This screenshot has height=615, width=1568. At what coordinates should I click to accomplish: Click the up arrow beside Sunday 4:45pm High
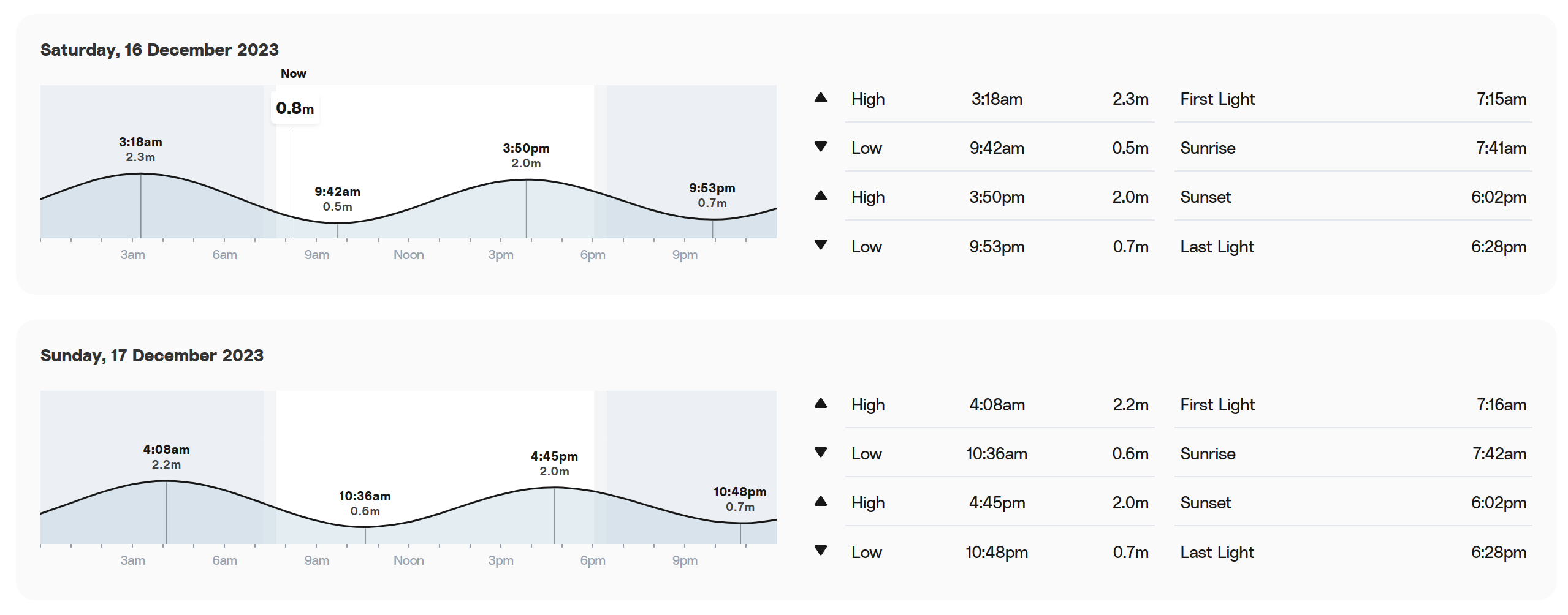pyautogui.click(x=820, y=502)
